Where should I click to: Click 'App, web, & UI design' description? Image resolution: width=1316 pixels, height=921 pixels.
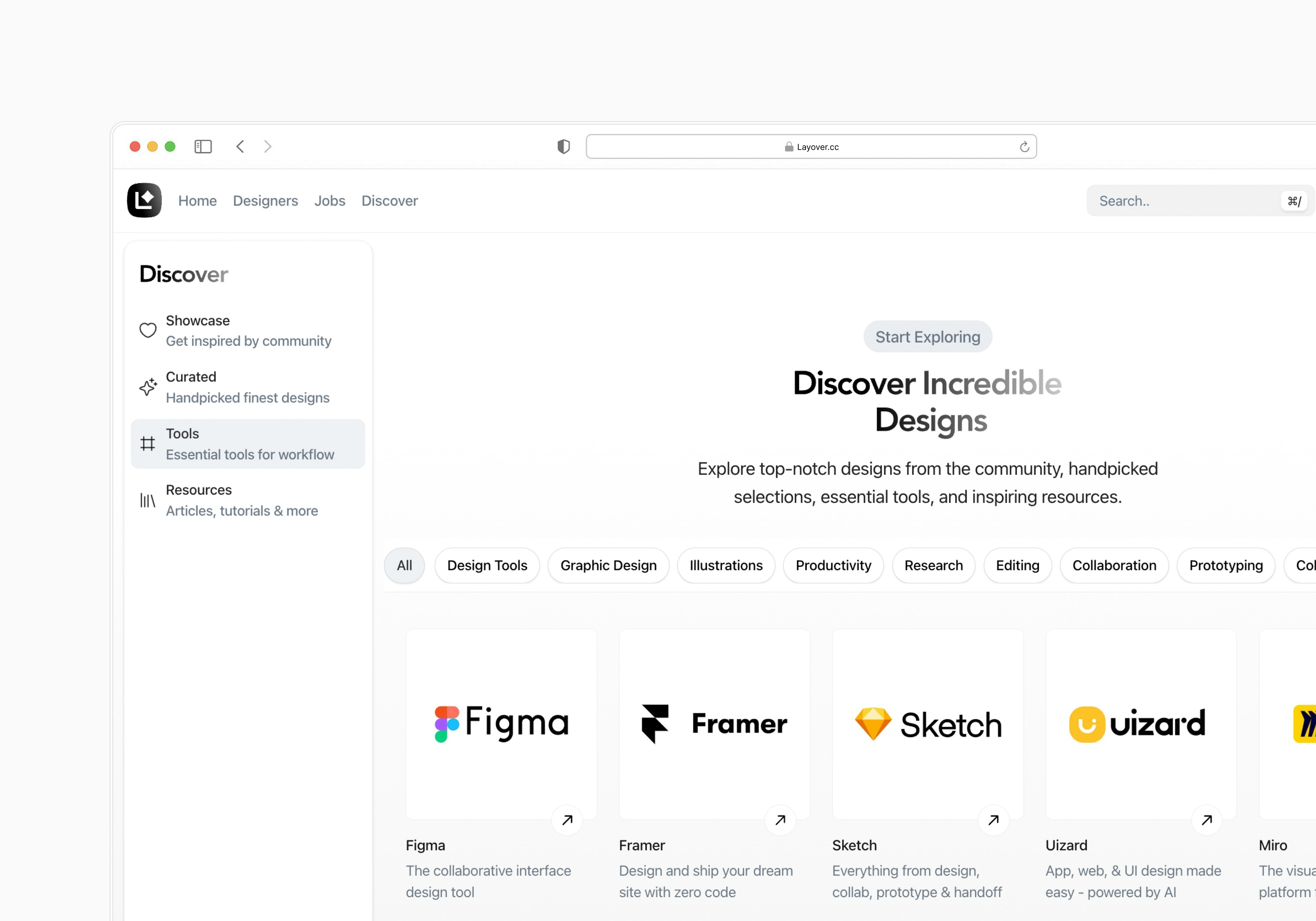[x=1133, y=882]
